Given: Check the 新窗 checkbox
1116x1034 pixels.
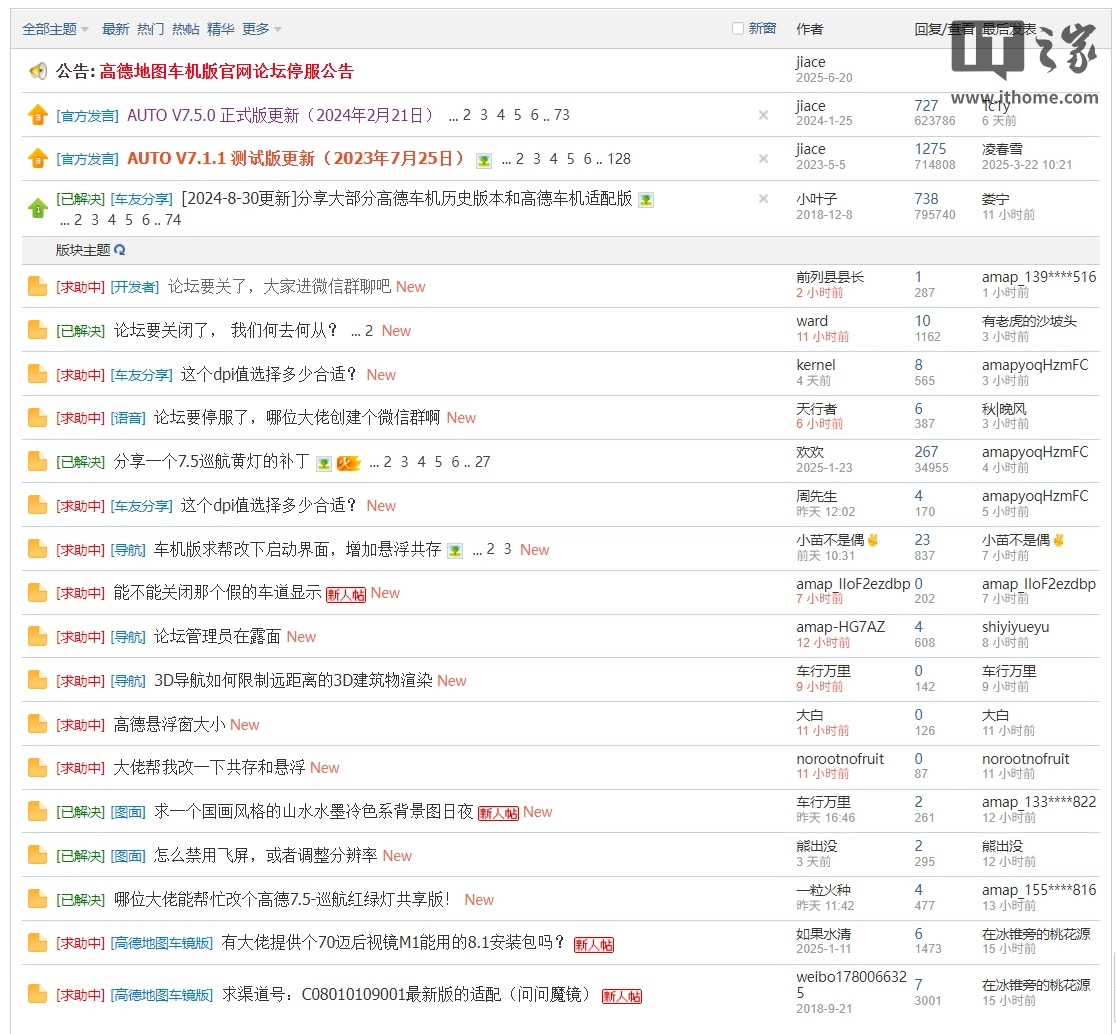Looking at the screenshot, I should coord(738,28).
